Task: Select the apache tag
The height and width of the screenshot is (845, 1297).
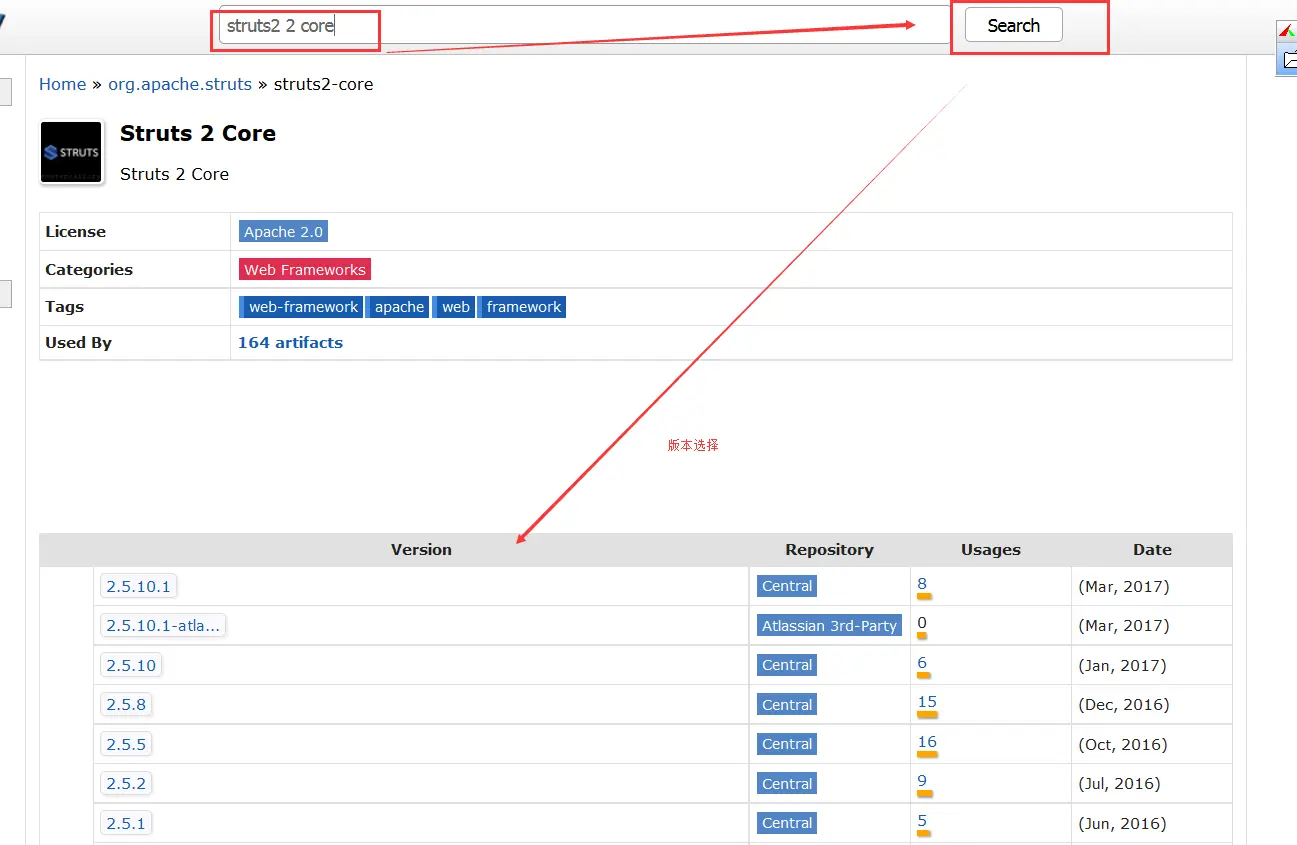Action: pyautogui.click(x=397, y=307)
